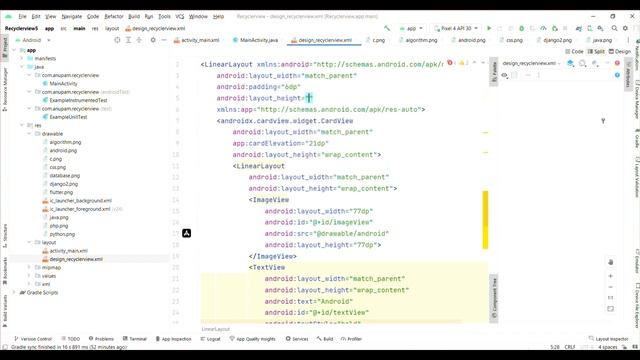The width and height of the screenshot is (640, 360).
Task: Switch editor to Design view mode
Action: (x=620, y=51)
